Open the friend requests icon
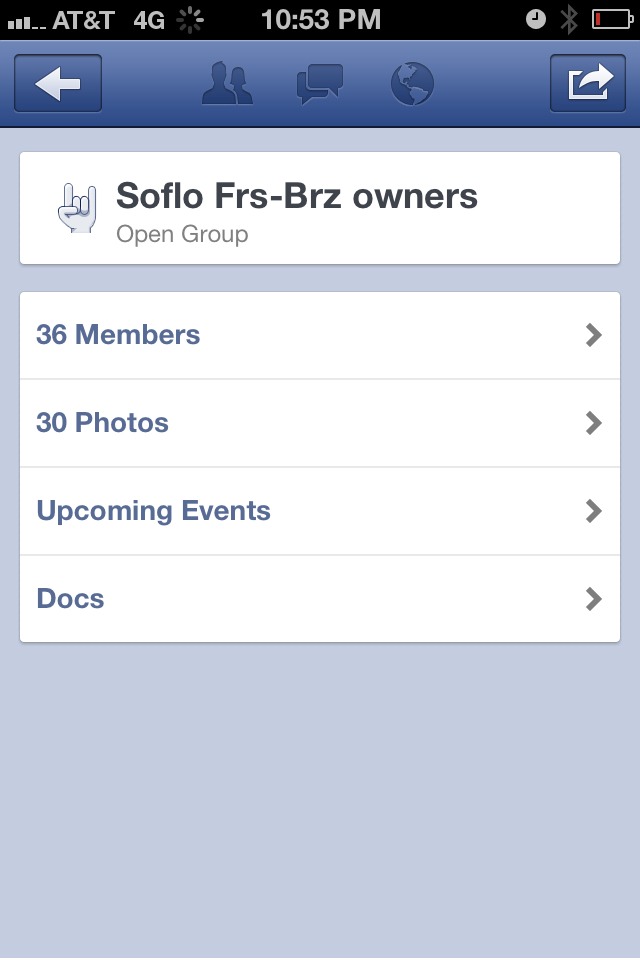The width and height of the screenshot is (640, 960). pyautogui.click(x=227, y=84)
